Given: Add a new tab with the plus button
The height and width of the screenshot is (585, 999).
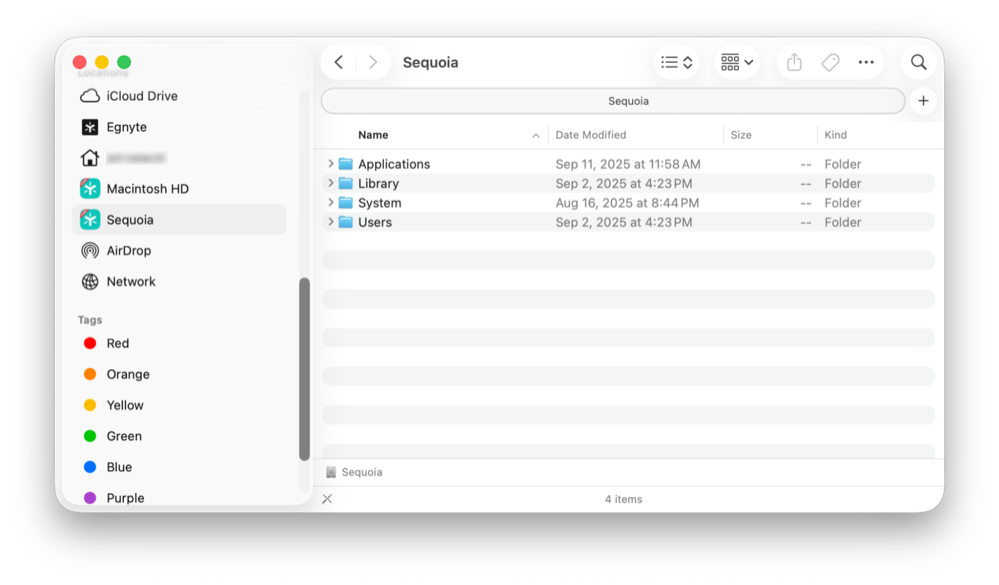Looking at the screenshot, I should (x=922, y=100).
